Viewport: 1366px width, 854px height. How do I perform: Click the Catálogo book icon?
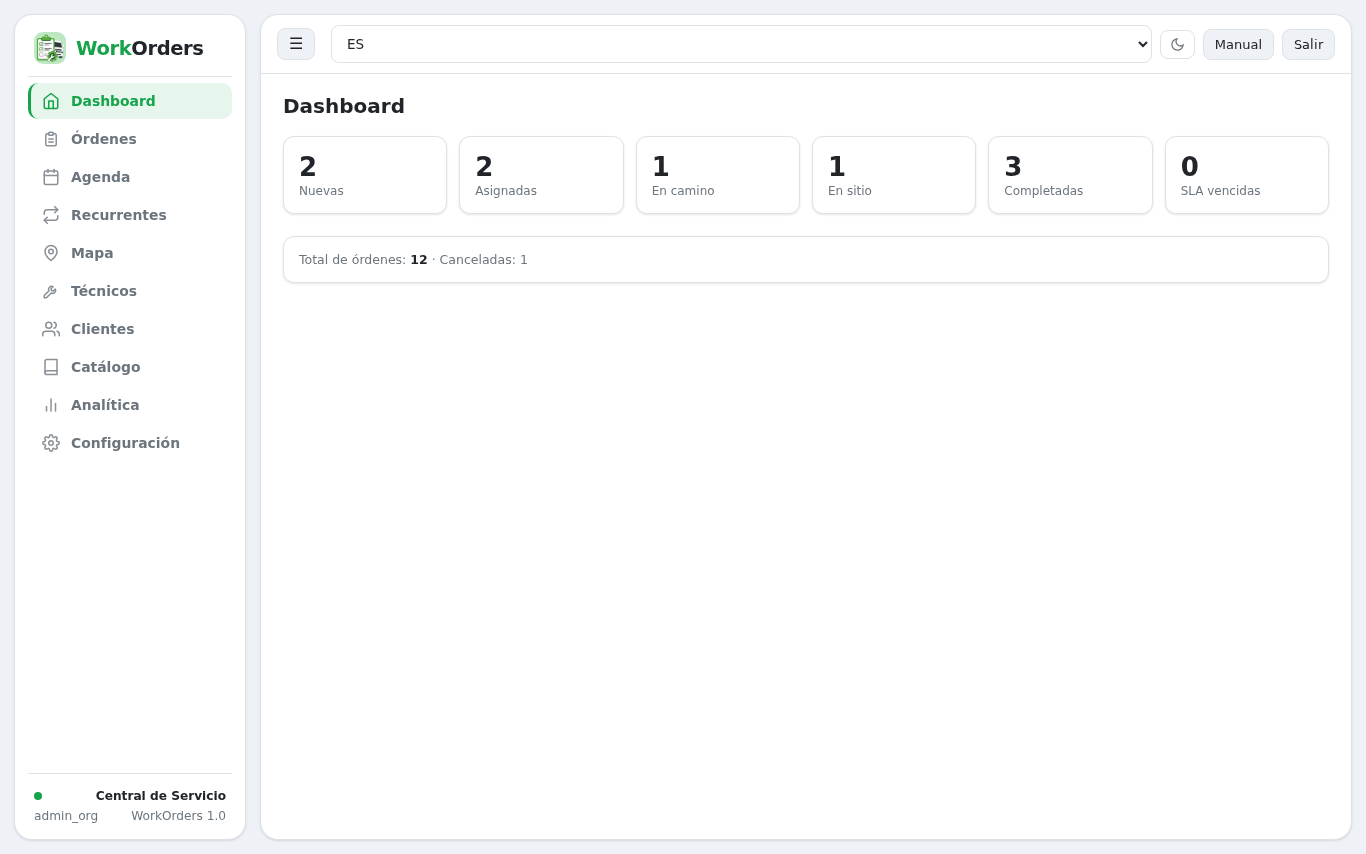coord(51,367)
